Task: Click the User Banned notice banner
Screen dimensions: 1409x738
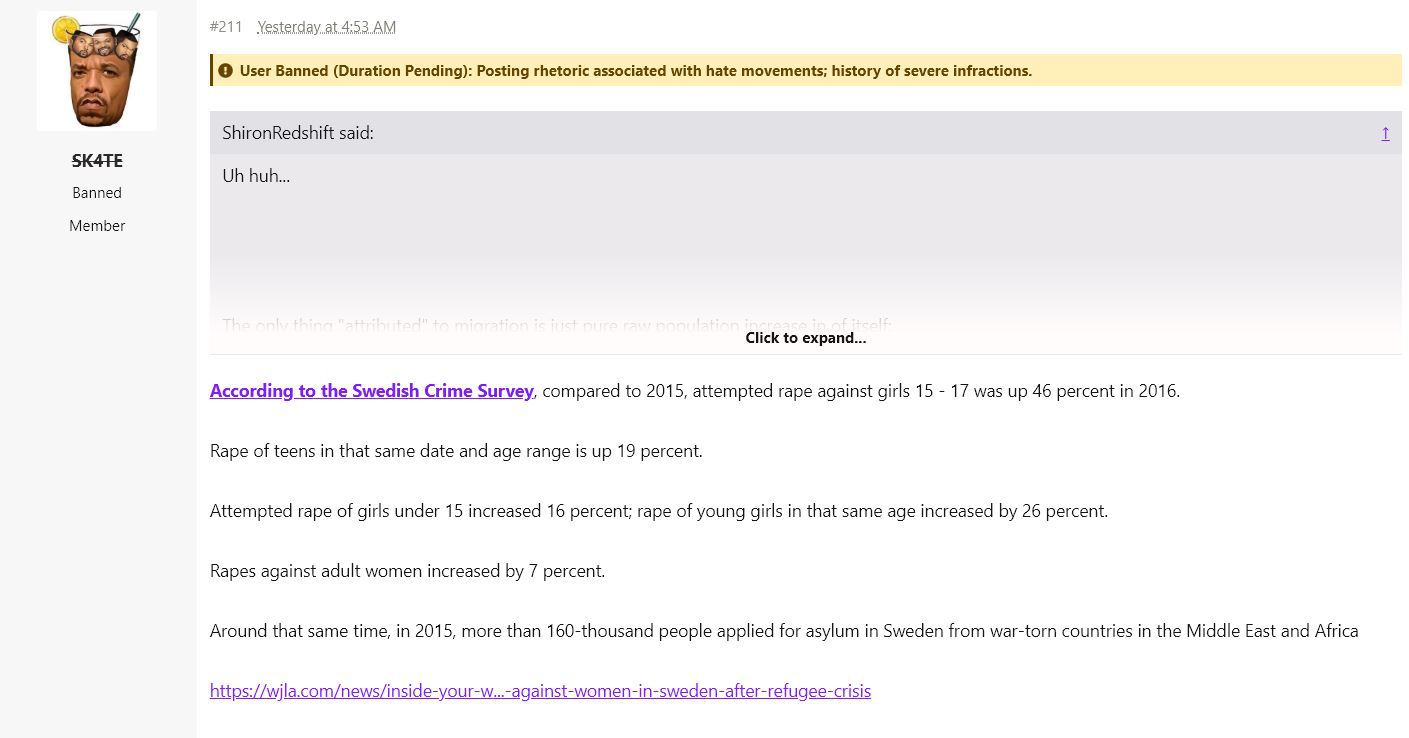Action: click(805, 71)
